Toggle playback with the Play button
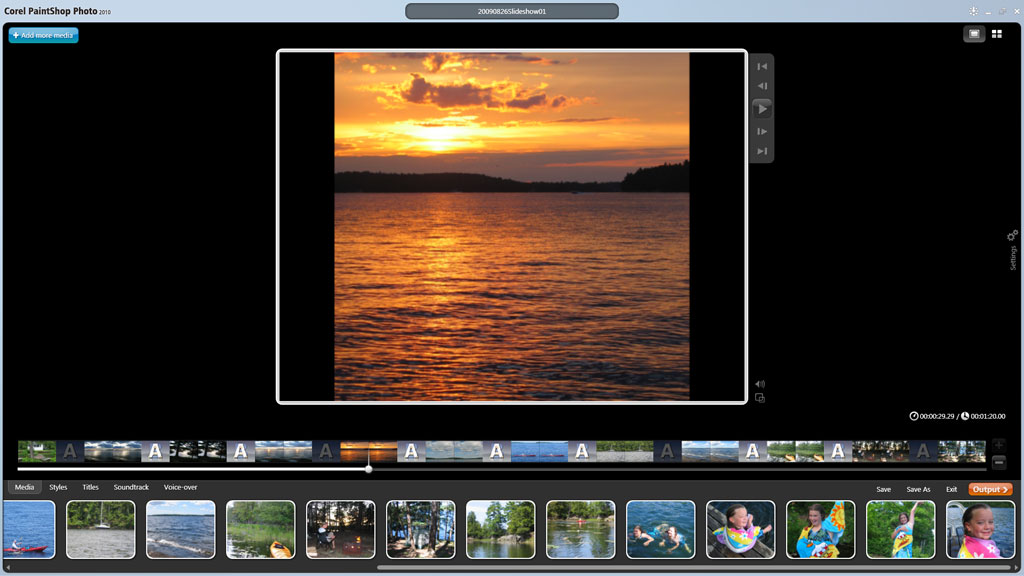1024x576 pixels. [x=762, y=108]
